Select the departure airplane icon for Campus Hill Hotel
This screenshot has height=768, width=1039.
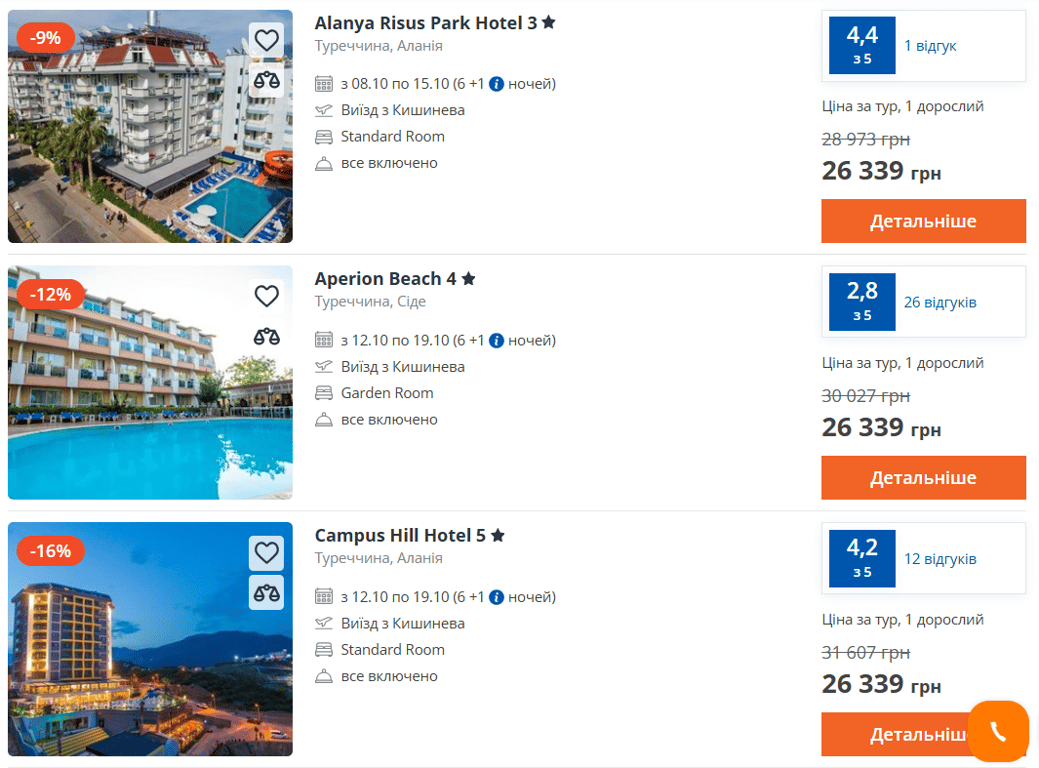(324, 623)
